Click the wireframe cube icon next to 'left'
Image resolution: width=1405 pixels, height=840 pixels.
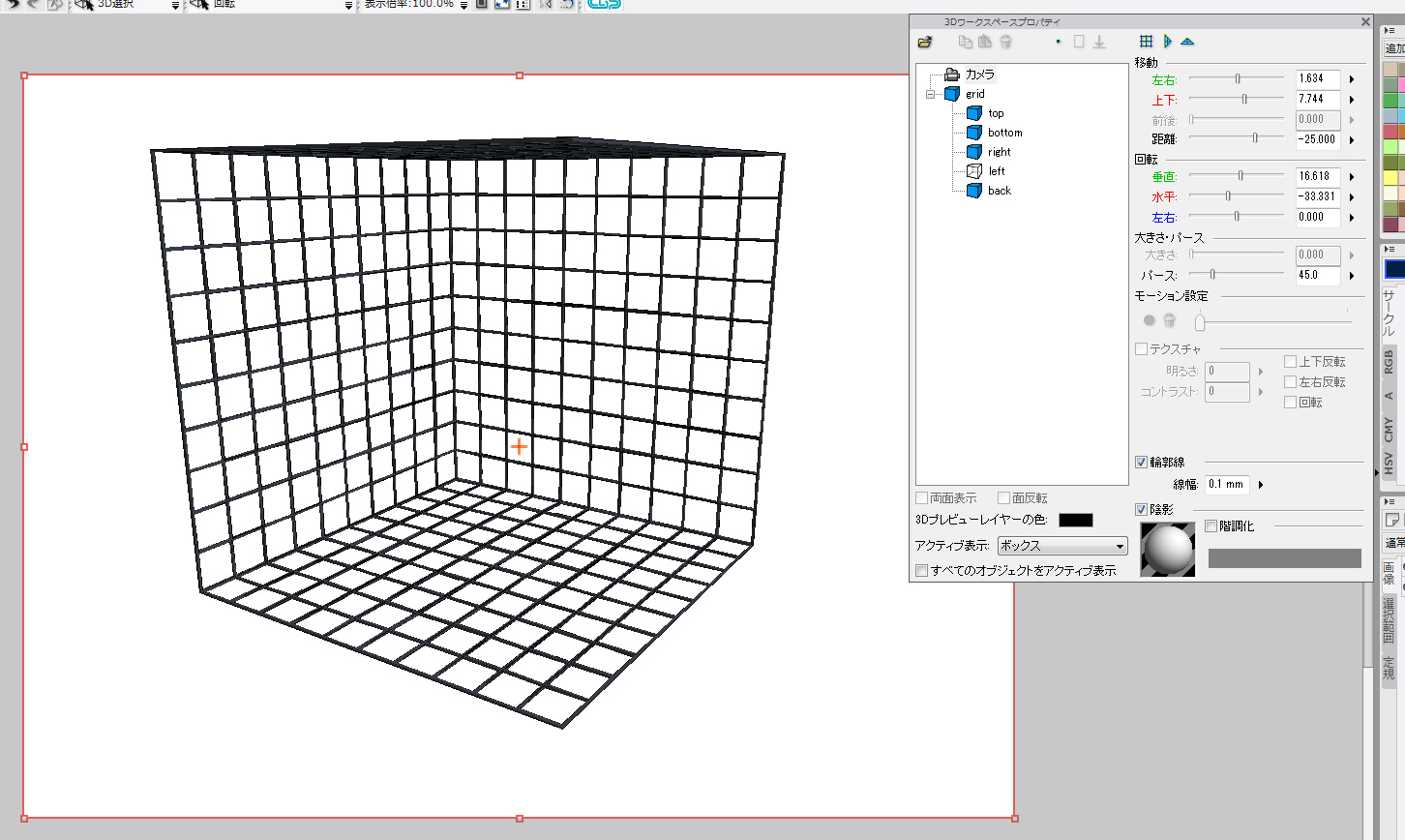974,171
